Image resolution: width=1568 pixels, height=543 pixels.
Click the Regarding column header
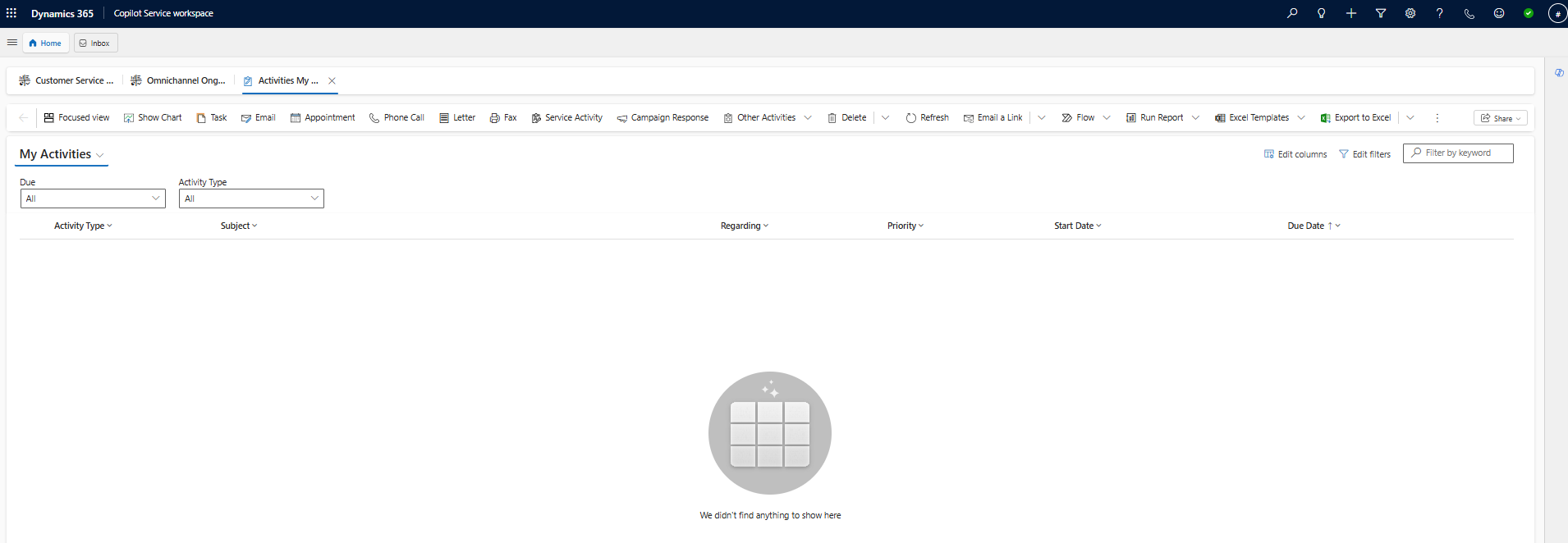(745, 226)
